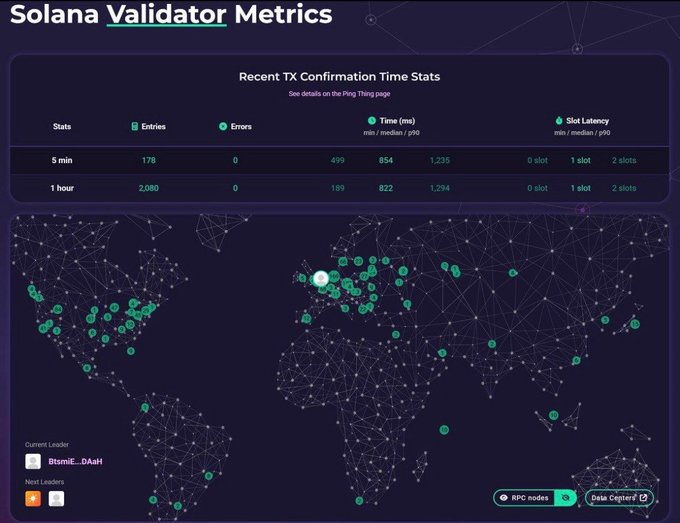Click the map marker over Spain
The image size is (680, 523).
click(306, 319)
